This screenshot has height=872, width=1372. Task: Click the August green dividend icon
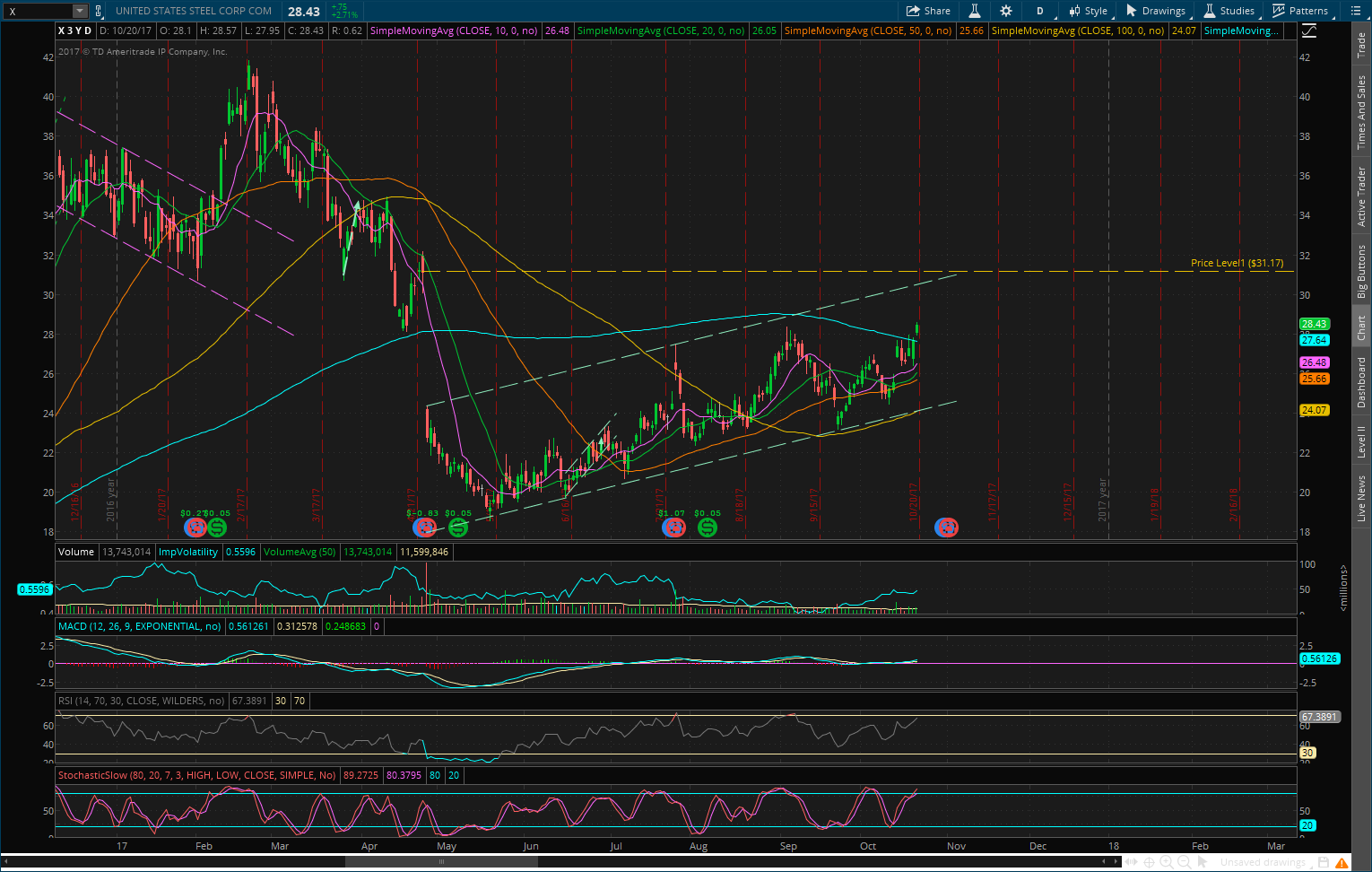point(708,528)
